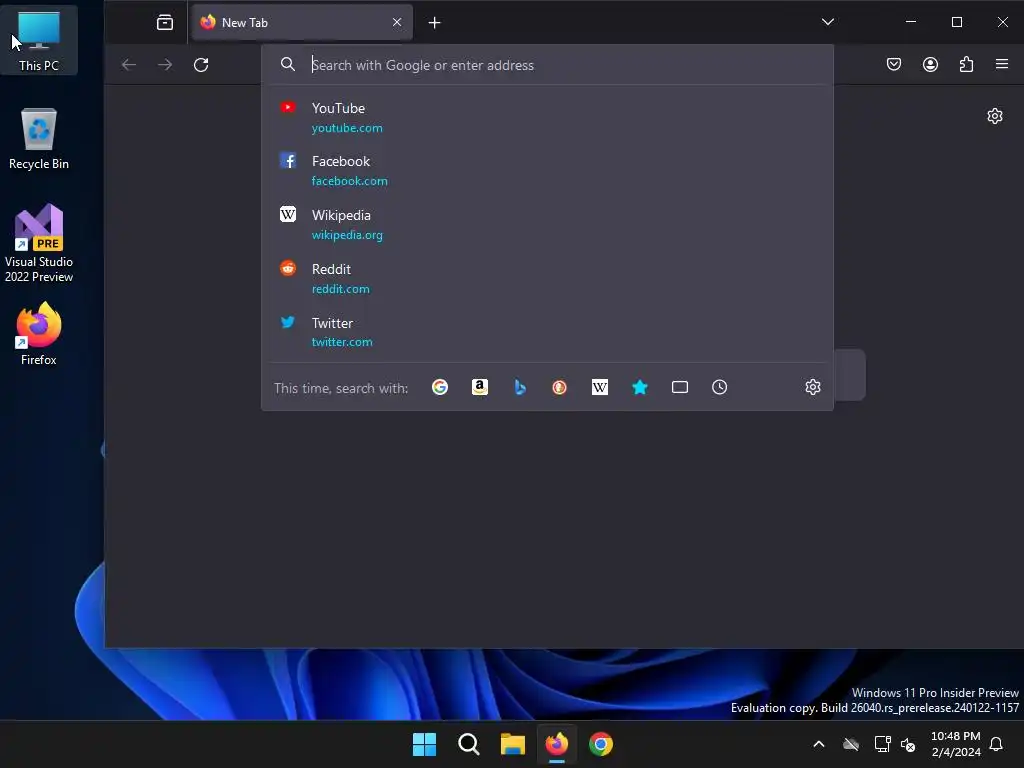Expand the list all tabs chevron
1024x768 pixels.
[827, 22]
